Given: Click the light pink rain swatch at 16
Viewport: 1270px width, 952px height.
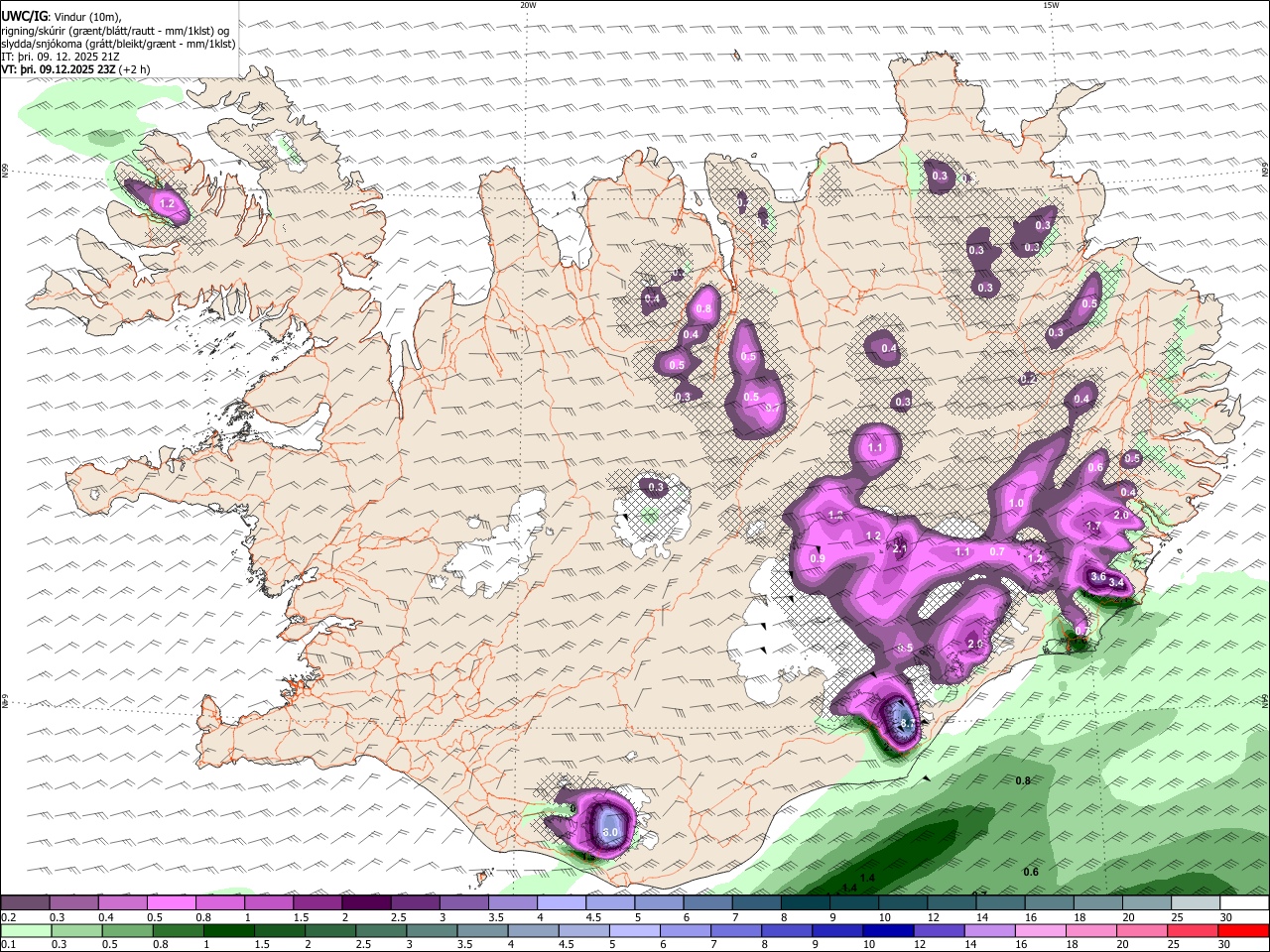Looking at the screenshot, I should click(1042, 930).
